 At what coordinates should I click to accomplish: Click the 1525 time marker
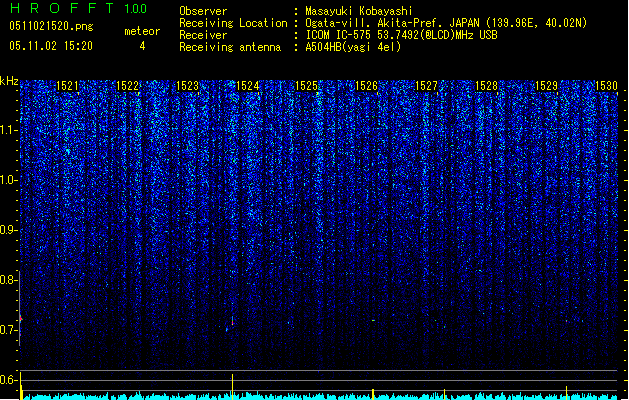click(x=306, y=86)
